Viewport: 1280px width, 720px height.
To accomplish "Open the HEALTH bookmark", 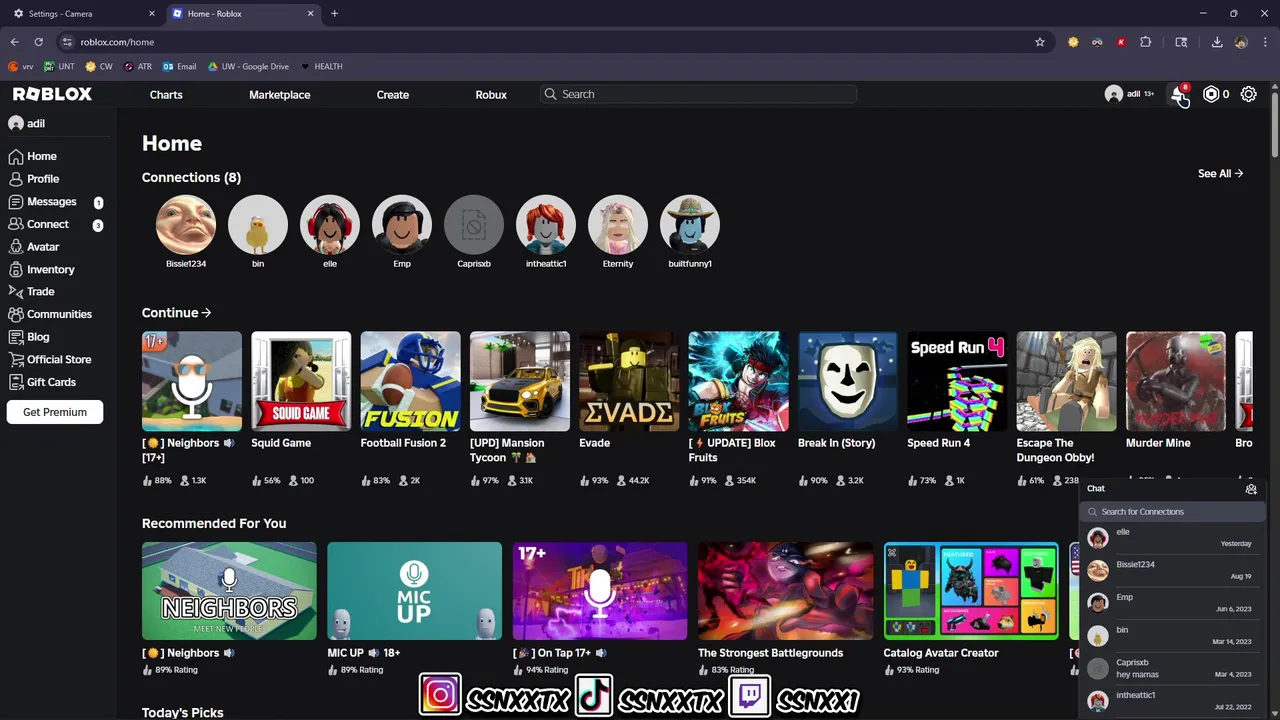I will 321,66.
